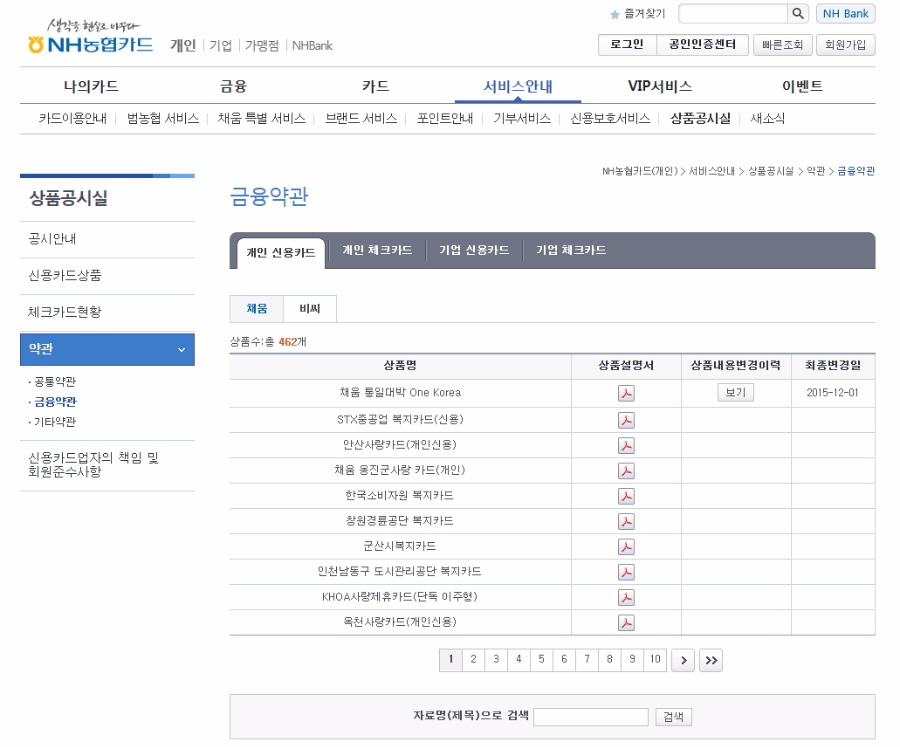Click the NH농협카드 logo

(x=91, y=45)
